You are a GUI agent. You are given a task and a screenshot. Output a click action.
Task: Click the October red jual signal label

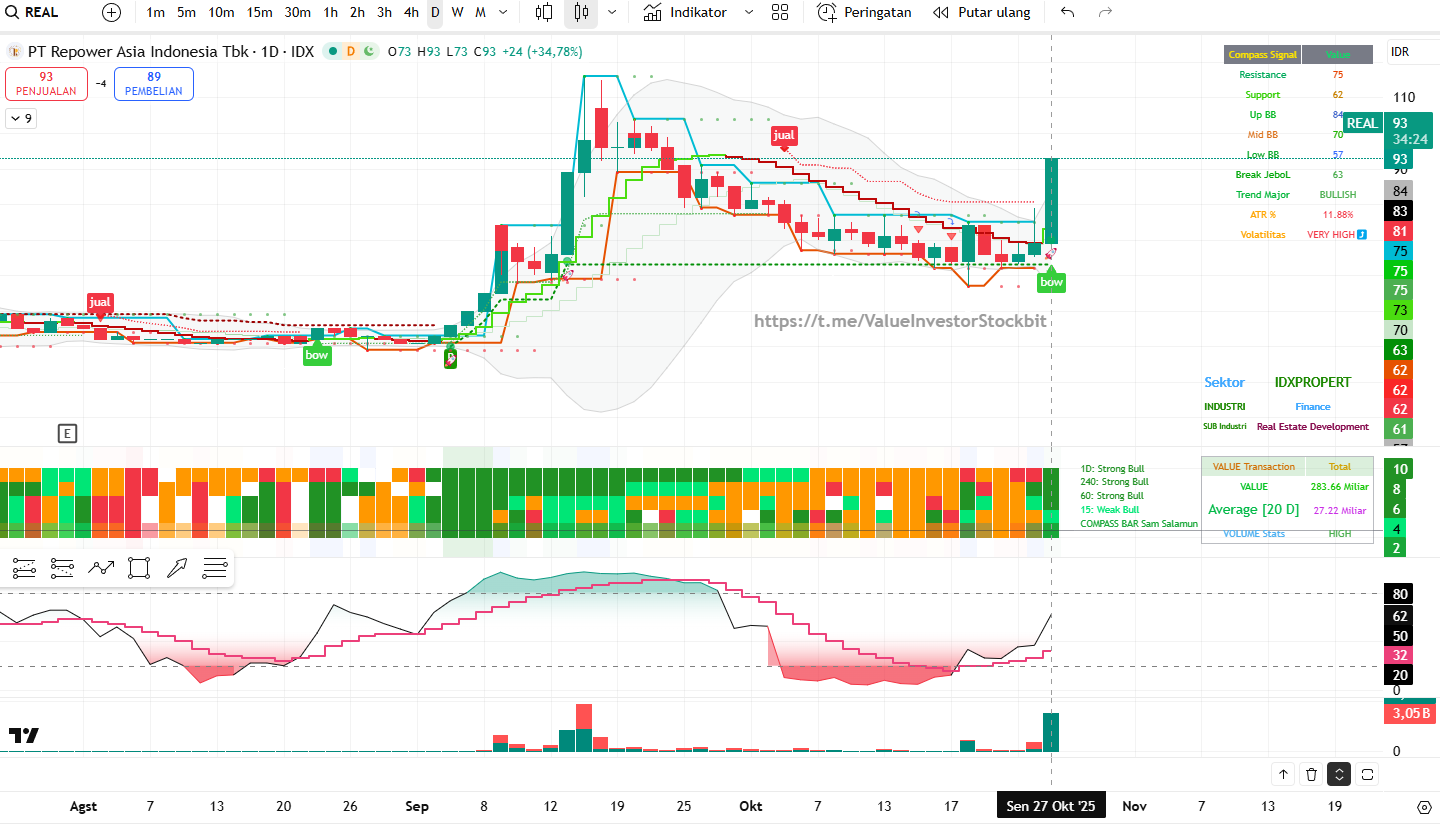tap(784, 136)
